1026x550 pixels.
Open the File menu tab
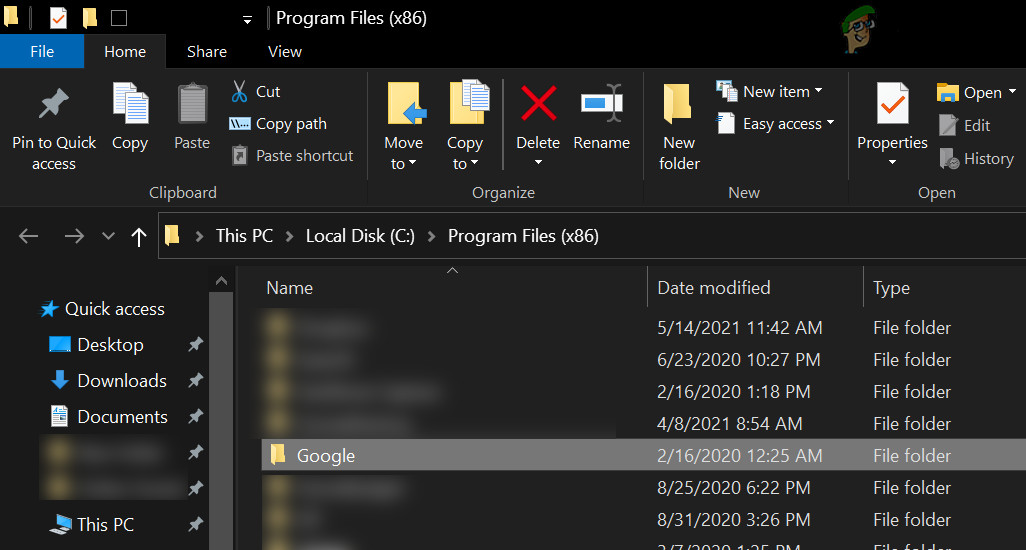(x=42, y=52)
